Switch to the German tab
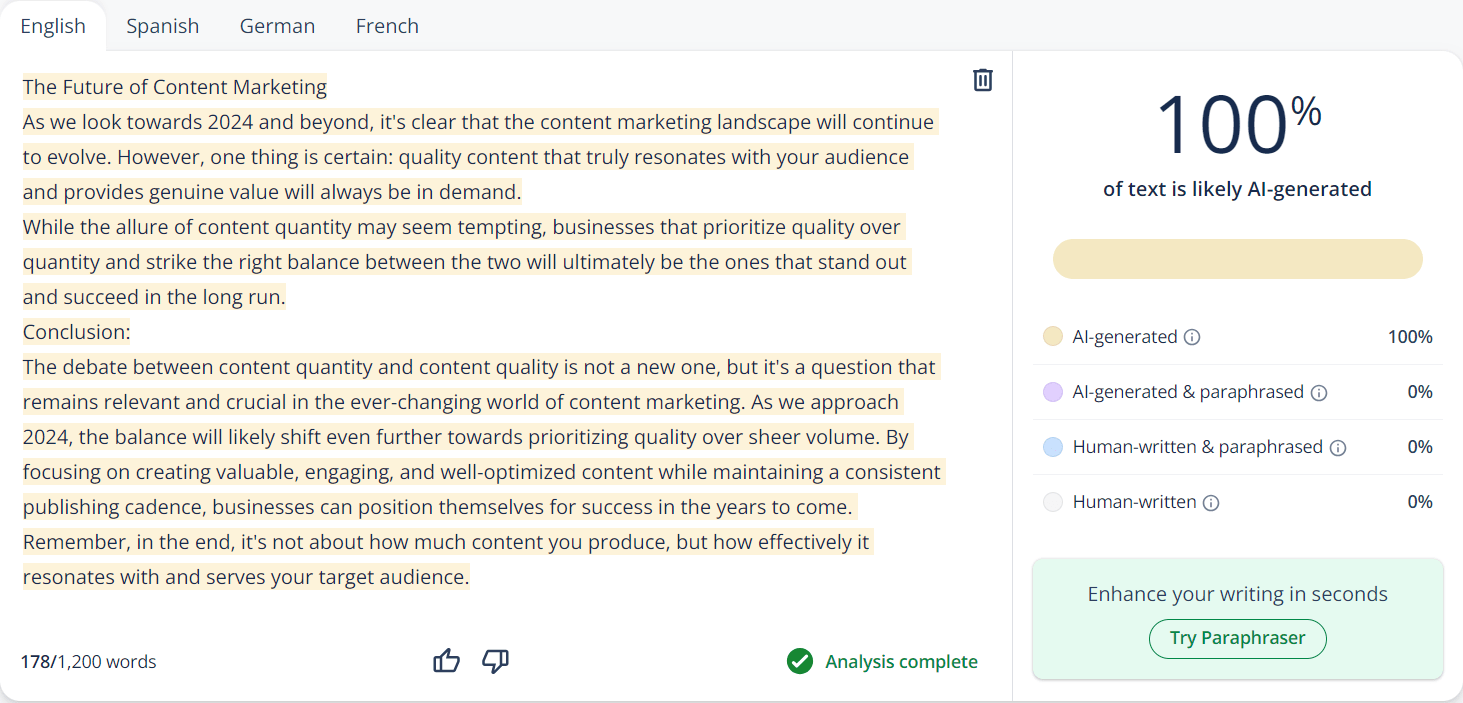This screenshot has height=703, width=1463. click(277, 26)
